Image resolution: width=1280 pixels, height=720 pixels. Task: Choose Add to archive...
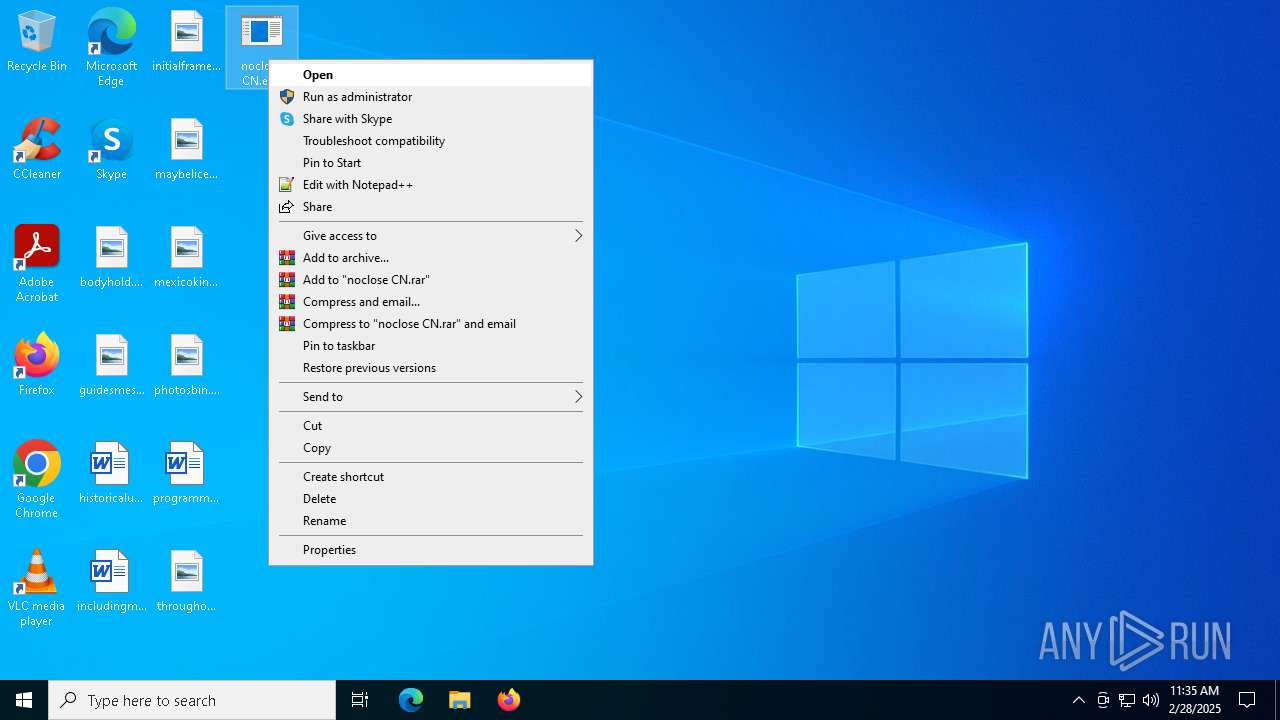[431, 257]
